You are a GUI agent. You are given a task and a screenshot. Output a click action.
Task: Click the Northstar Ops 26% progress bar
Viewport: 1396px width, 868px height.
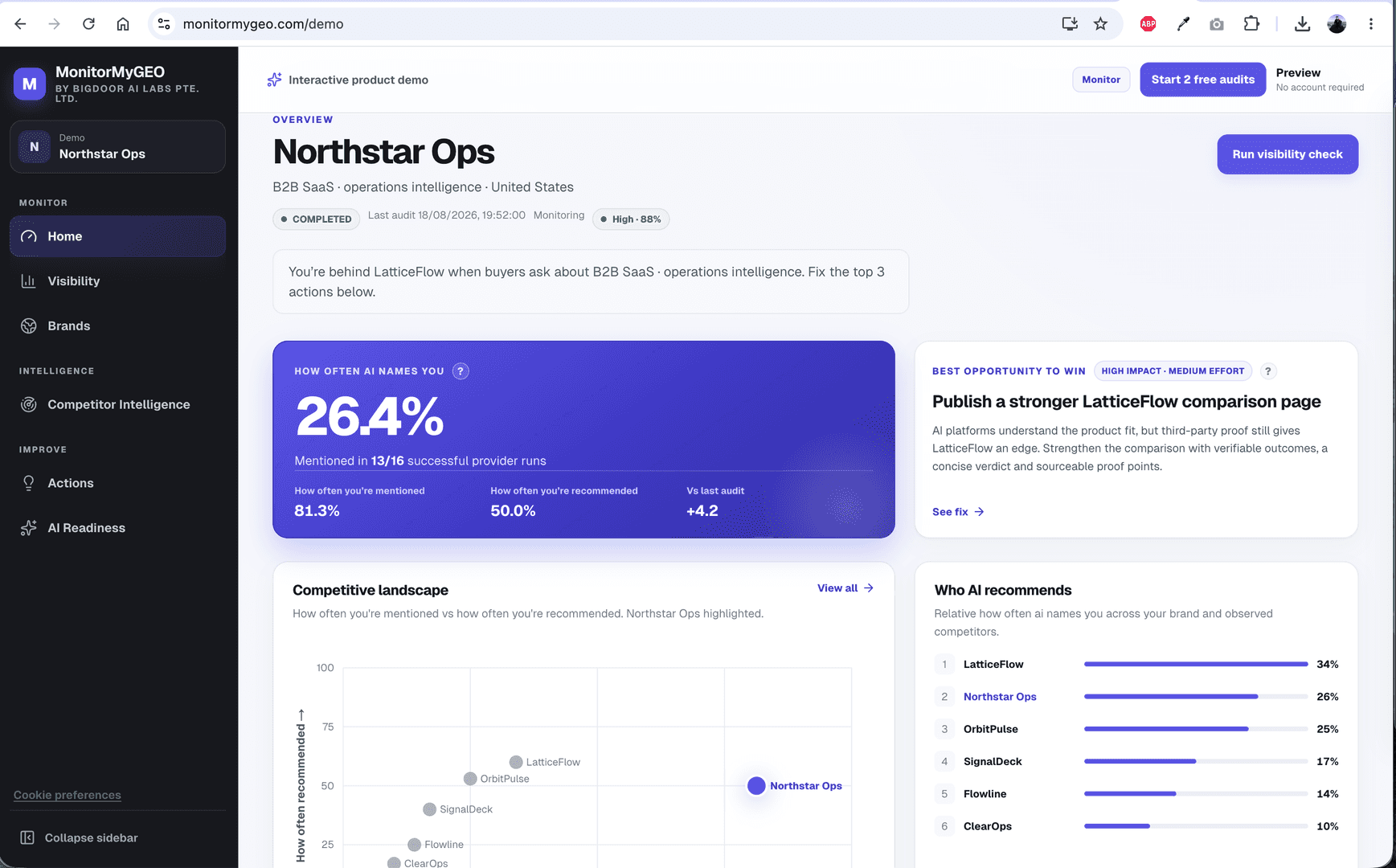[1196, 697]
